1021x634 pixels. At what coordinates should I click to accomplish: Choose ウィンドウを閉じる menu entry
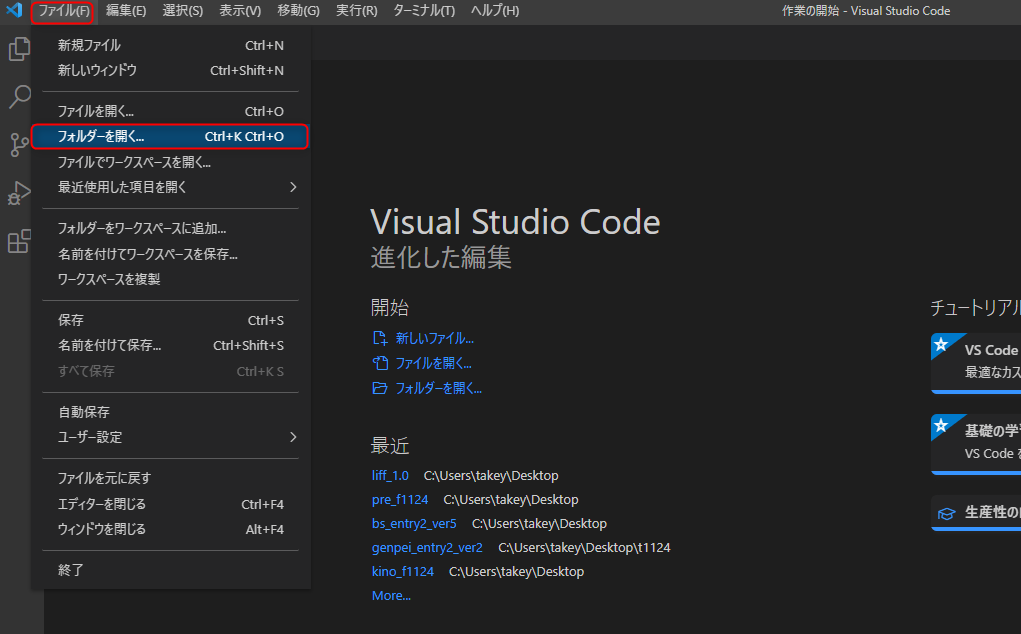pyautogui.click(x=171, y=529)
